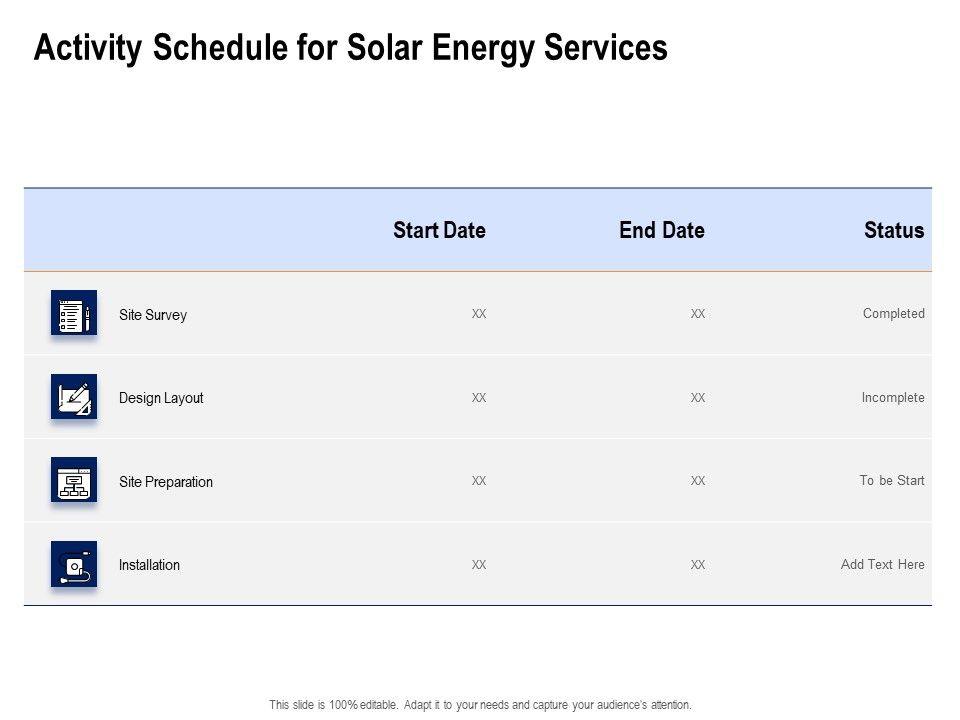Select the Design Layout text label
The image size is (960, 720).
coord(161,398)
